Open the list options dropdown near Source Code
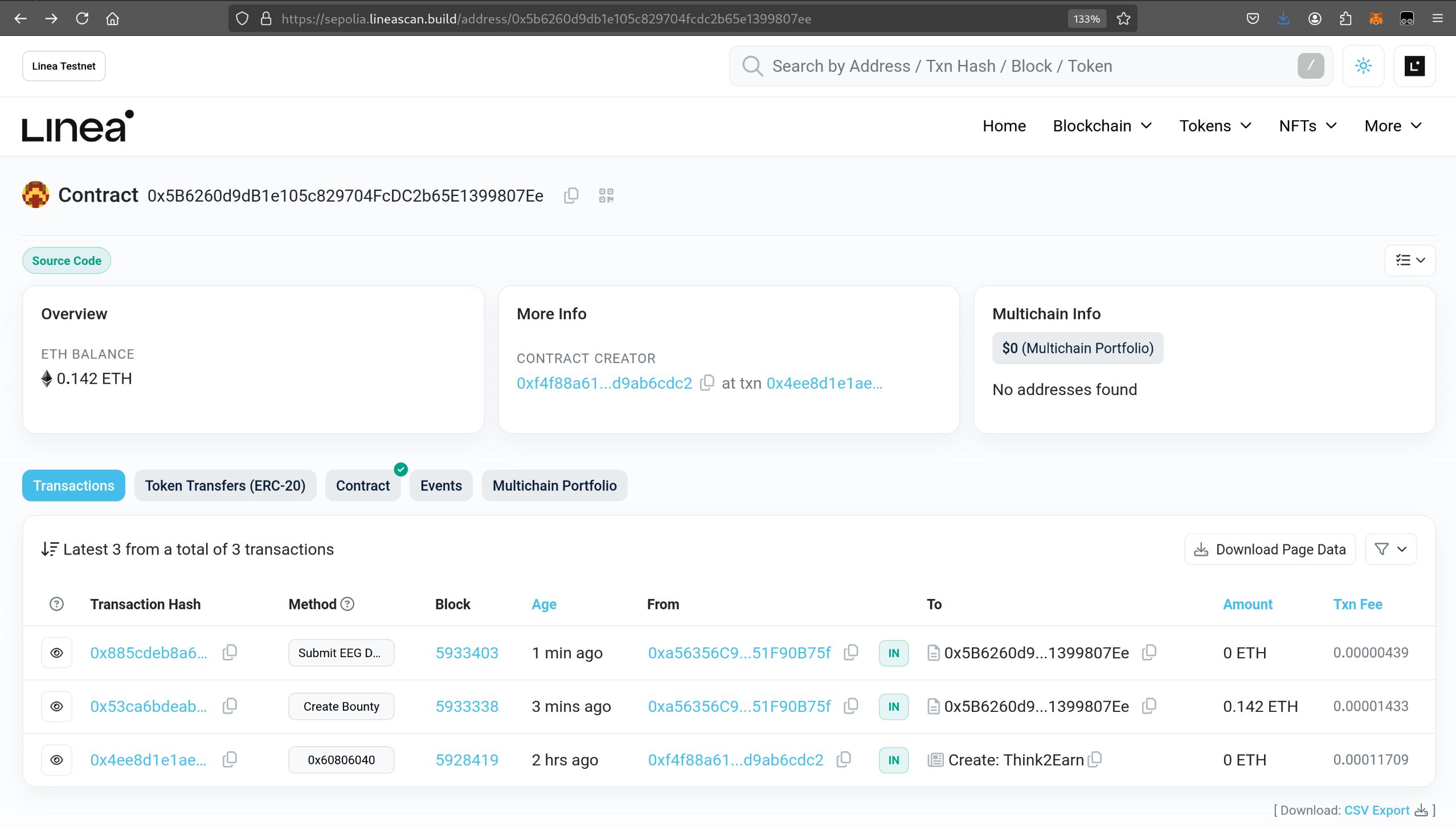This screenshot has width=1456, height=827. (x=1410, y=260)
